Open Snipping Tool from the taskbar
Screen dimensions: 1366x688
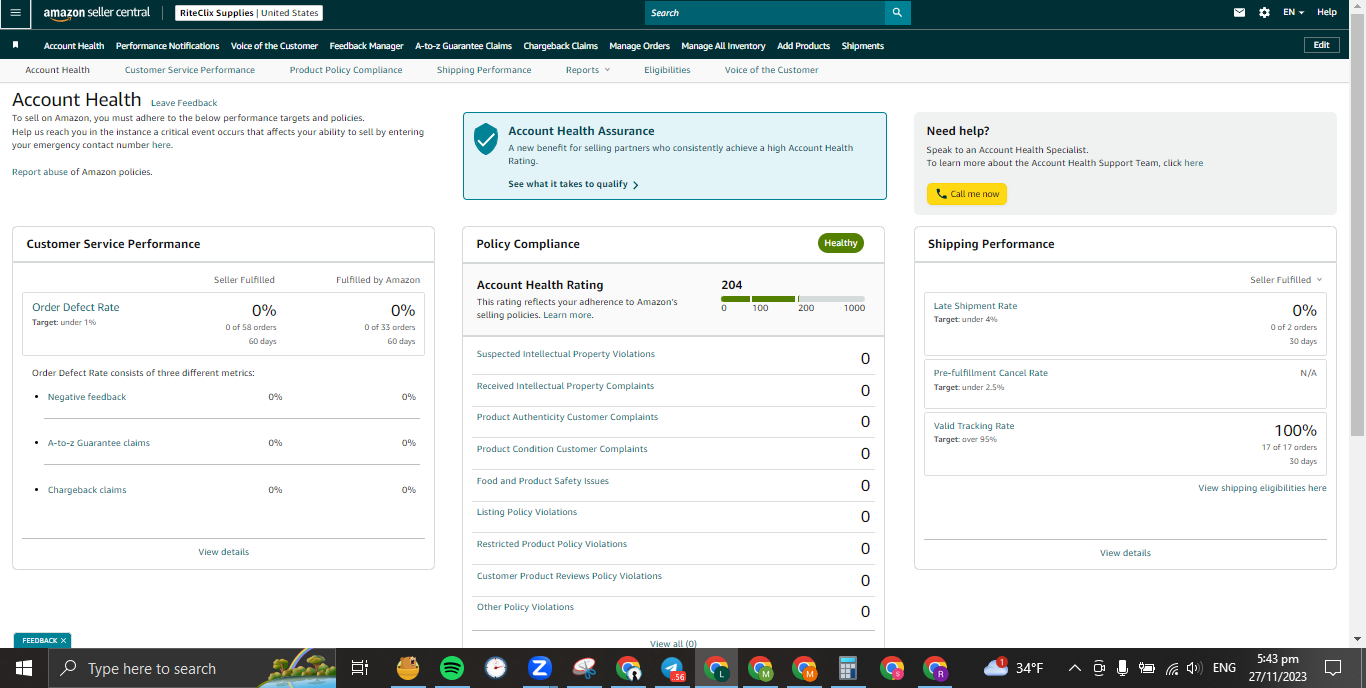pos(584,668)
